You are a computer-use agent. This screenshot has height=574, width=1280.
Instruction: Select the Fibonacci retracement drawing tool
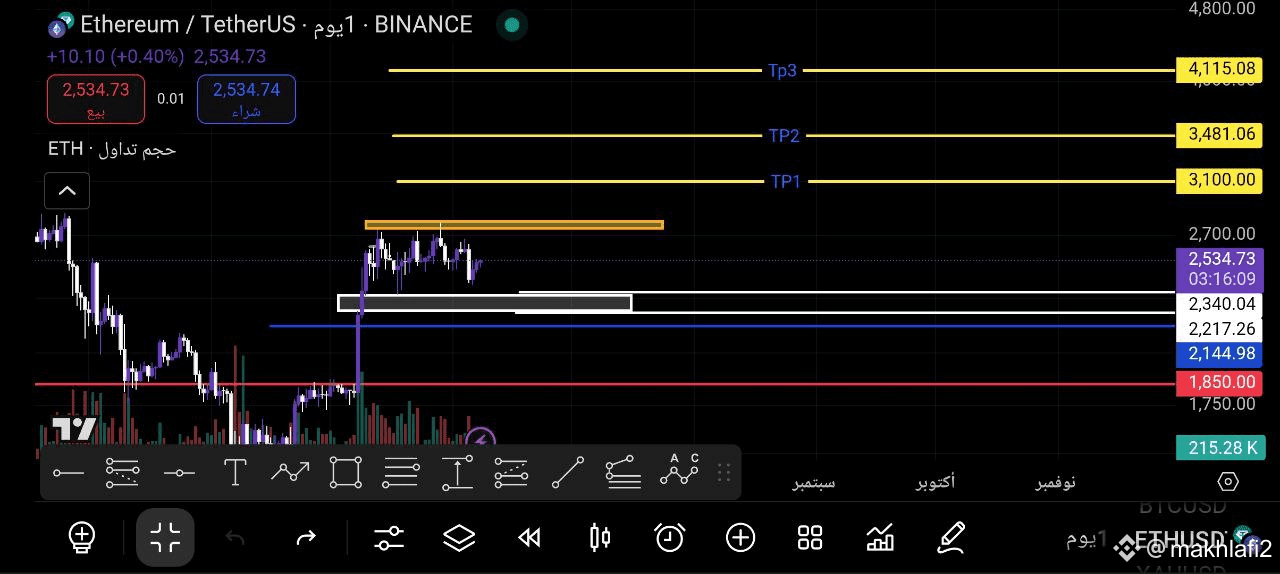tap(122, 472)
